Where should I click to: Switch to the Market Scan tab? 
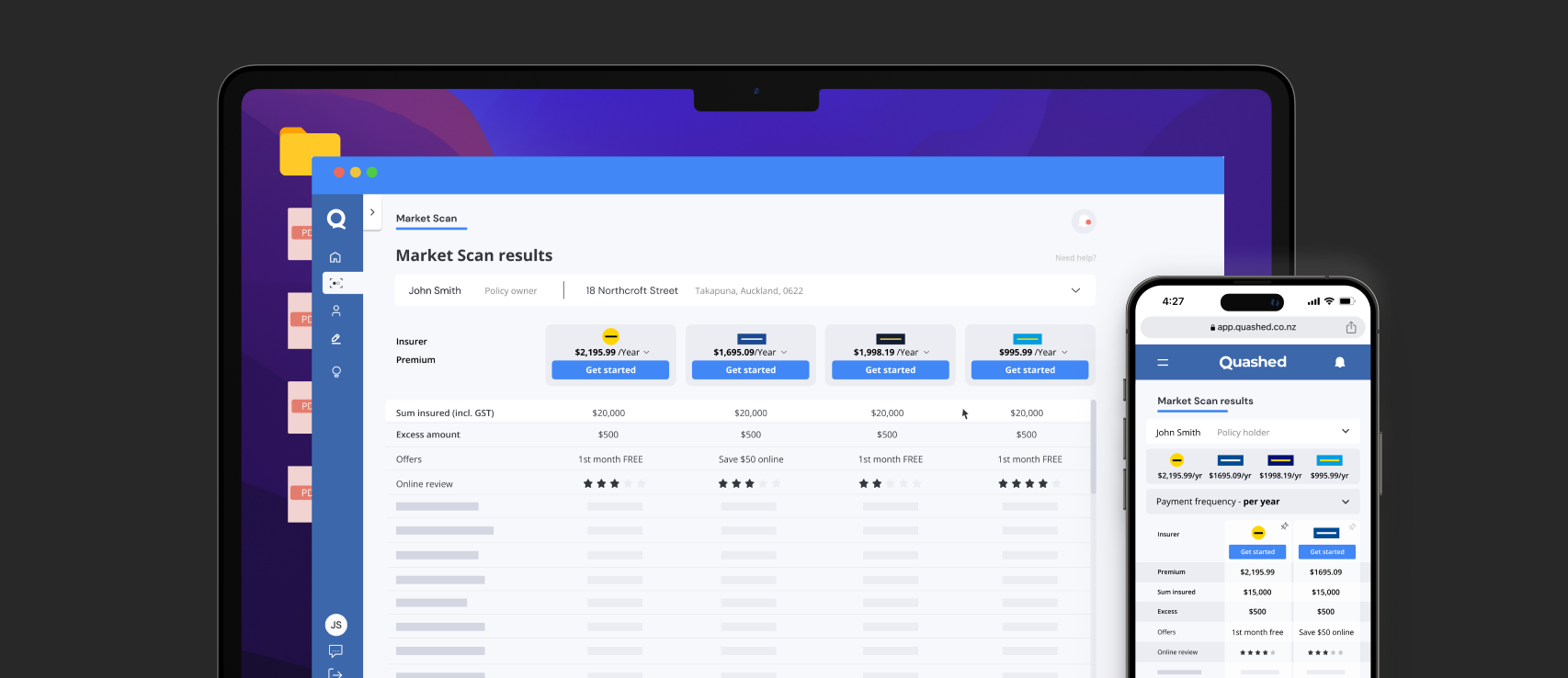pyautogui.click(x=426, y=219)
